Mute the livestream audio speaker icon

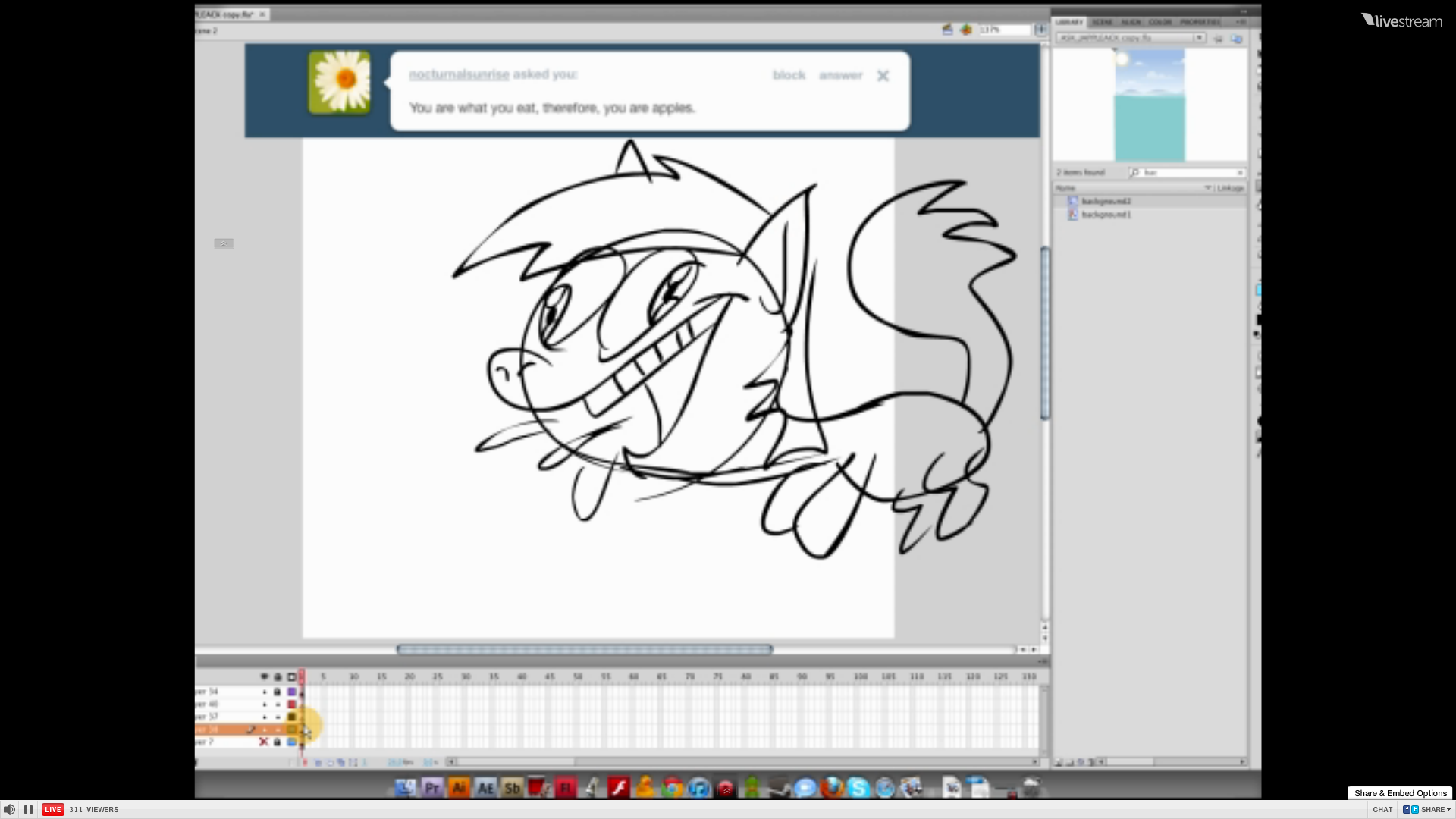9,809
